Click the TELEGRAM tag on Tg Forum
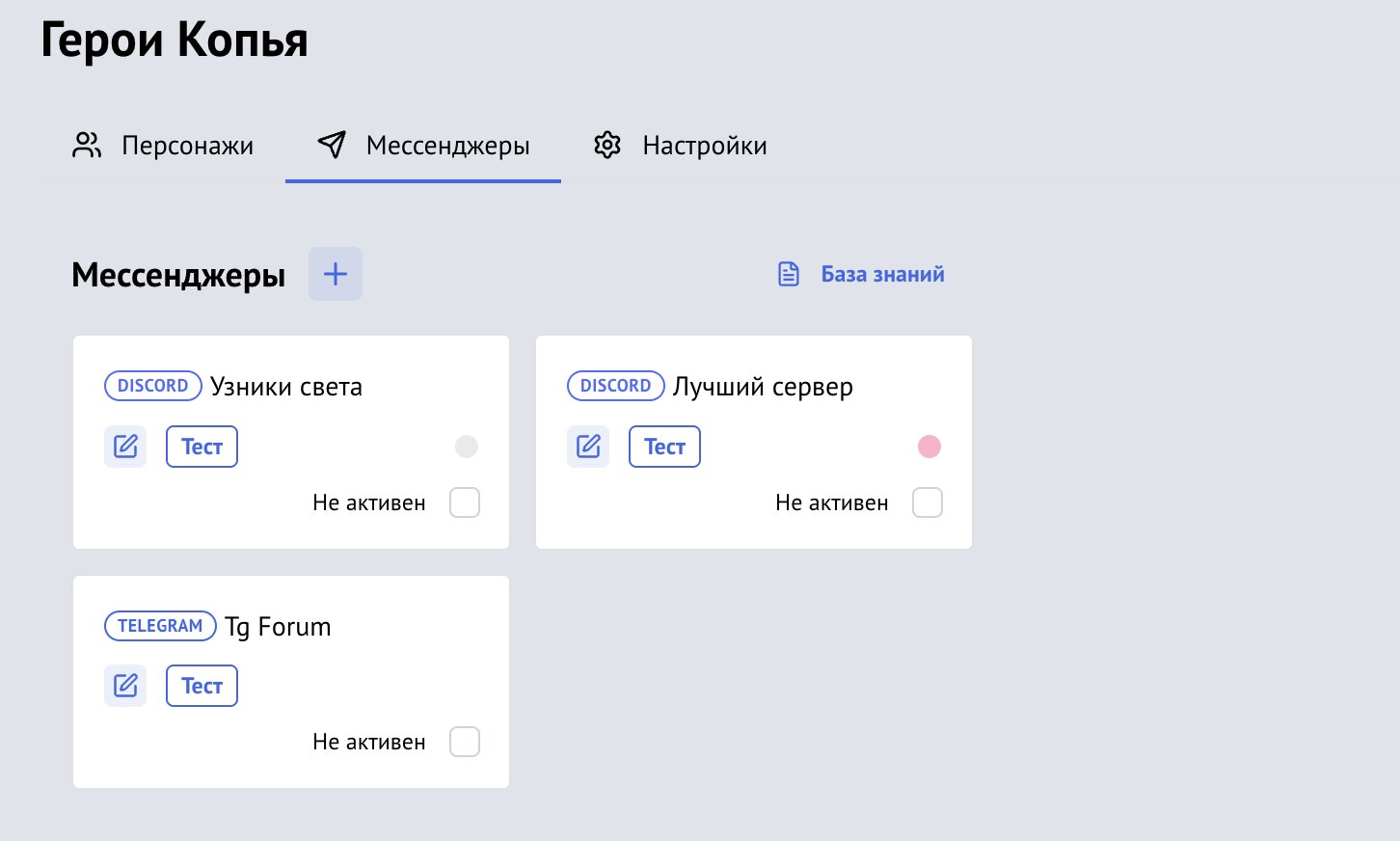Image resolution: width=1400 pixels, height=841 pixels. [x=160, y=626]
